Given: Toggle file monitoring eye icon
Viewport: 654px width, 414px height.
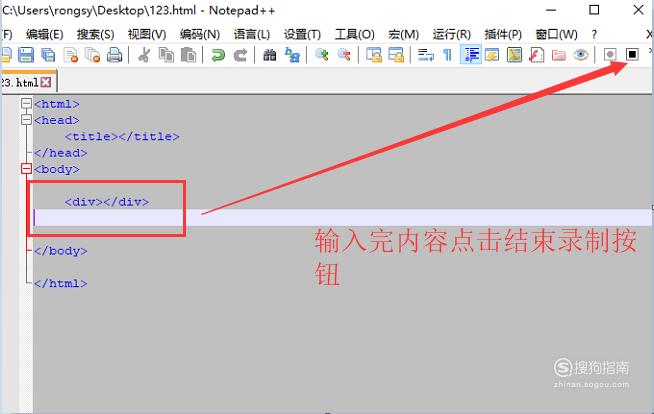Looking at the screenshot, I should coord(581,55).
